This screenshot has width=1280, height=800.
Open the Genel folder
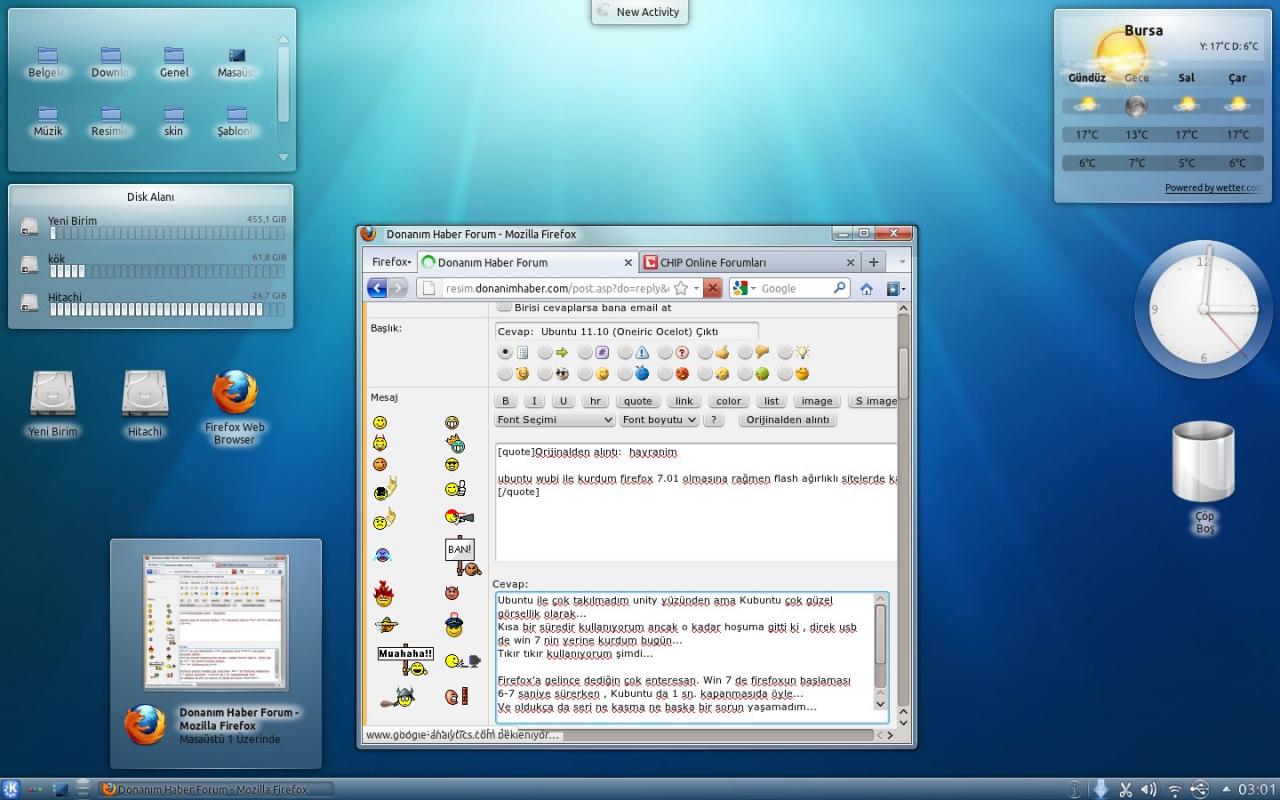174,62
